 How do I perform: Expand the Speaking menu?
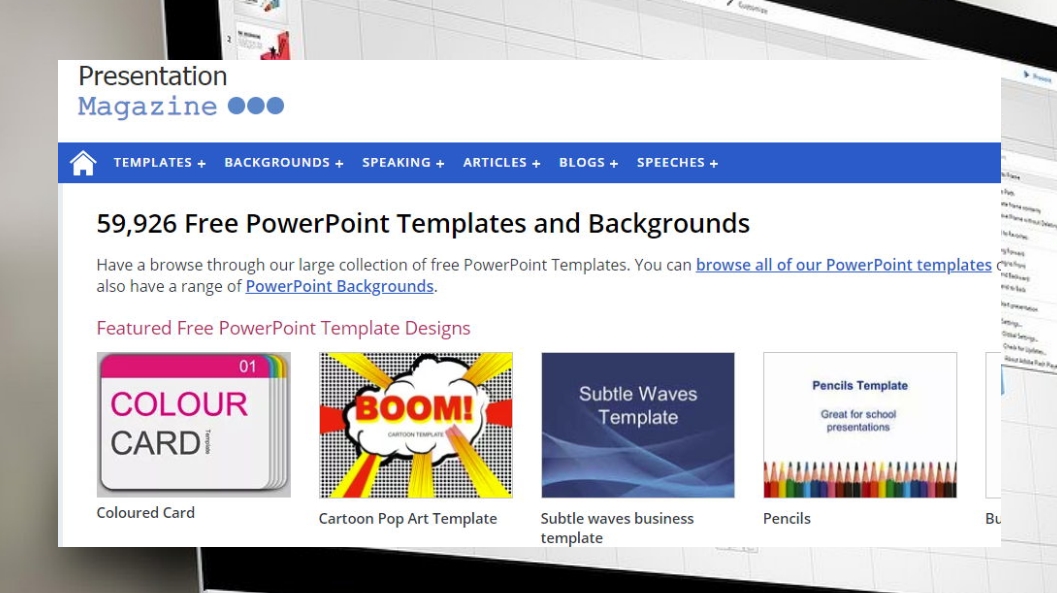click(403, 162)
